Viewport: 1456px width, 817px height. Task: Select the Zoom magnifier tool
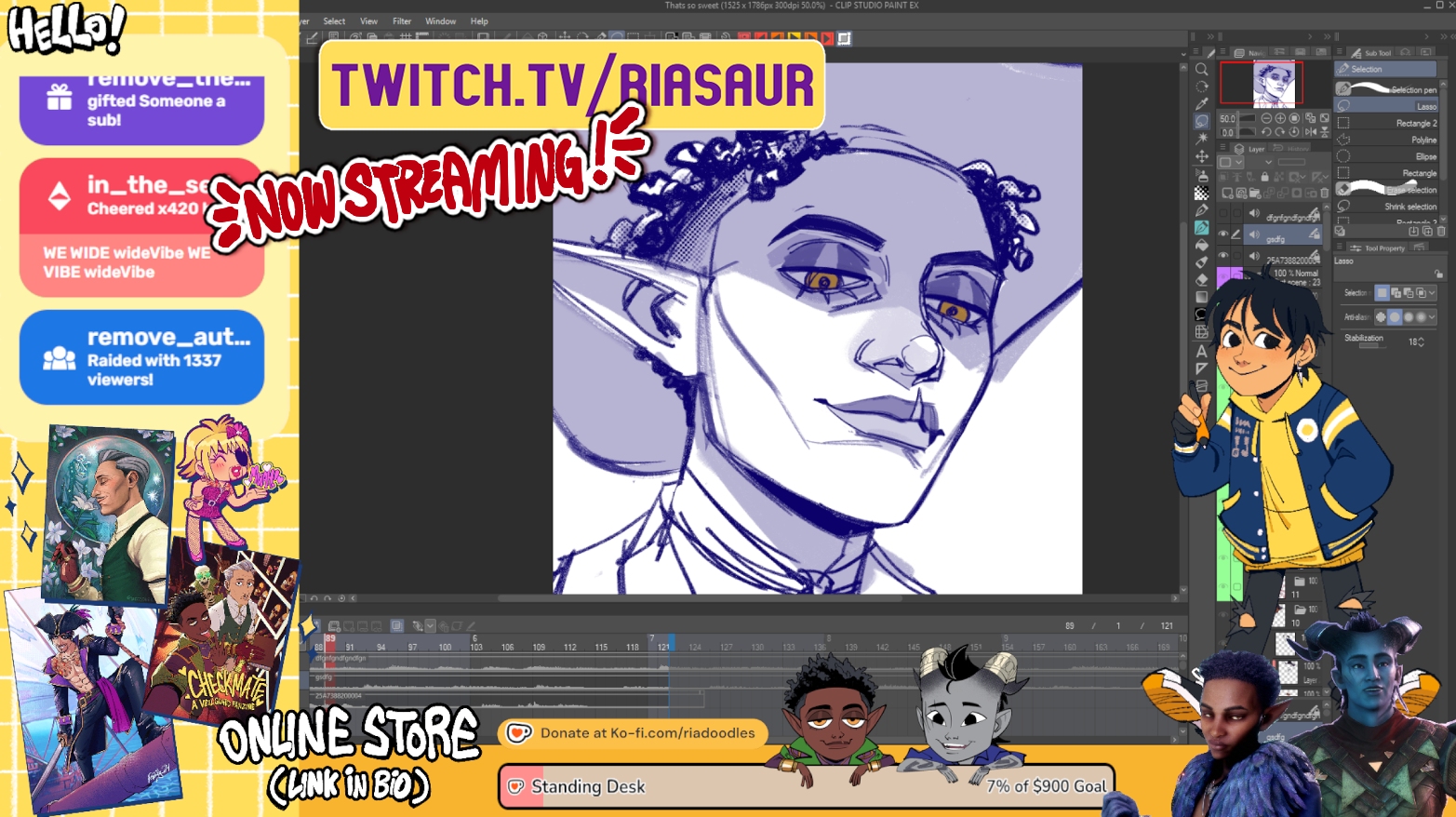(1202, 70)
